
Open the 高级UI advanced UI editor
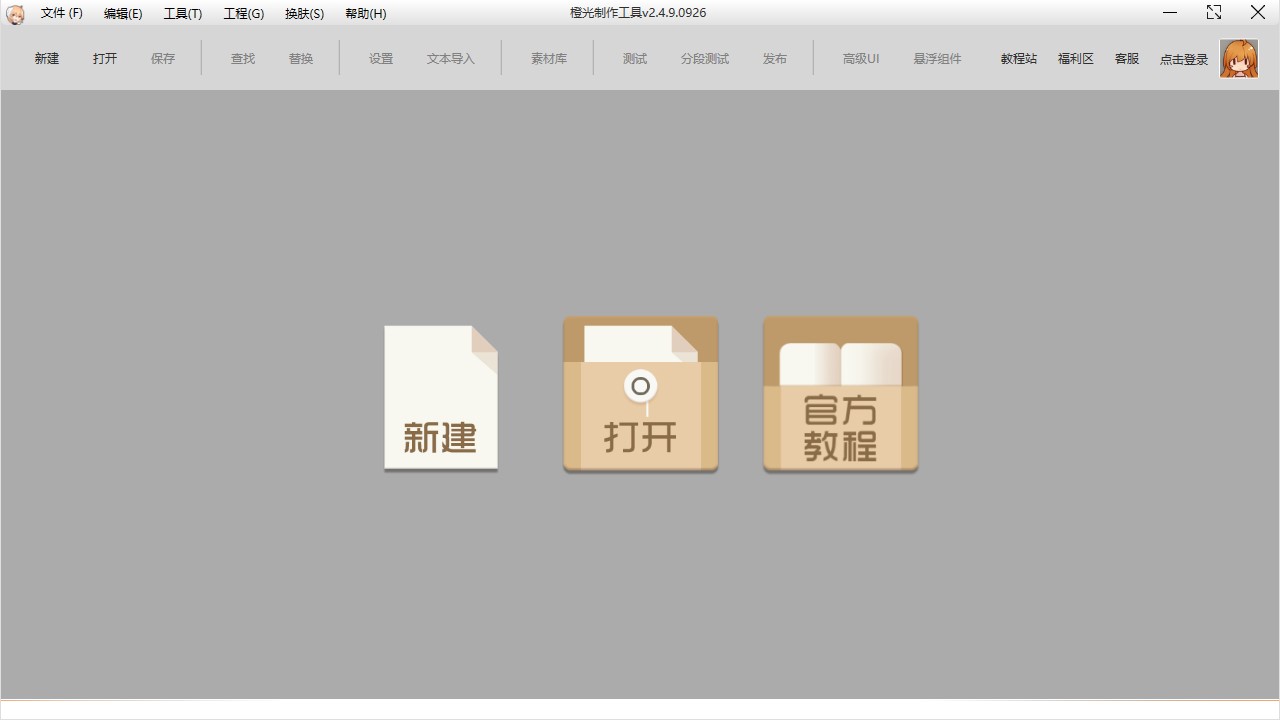pos(860,58)
